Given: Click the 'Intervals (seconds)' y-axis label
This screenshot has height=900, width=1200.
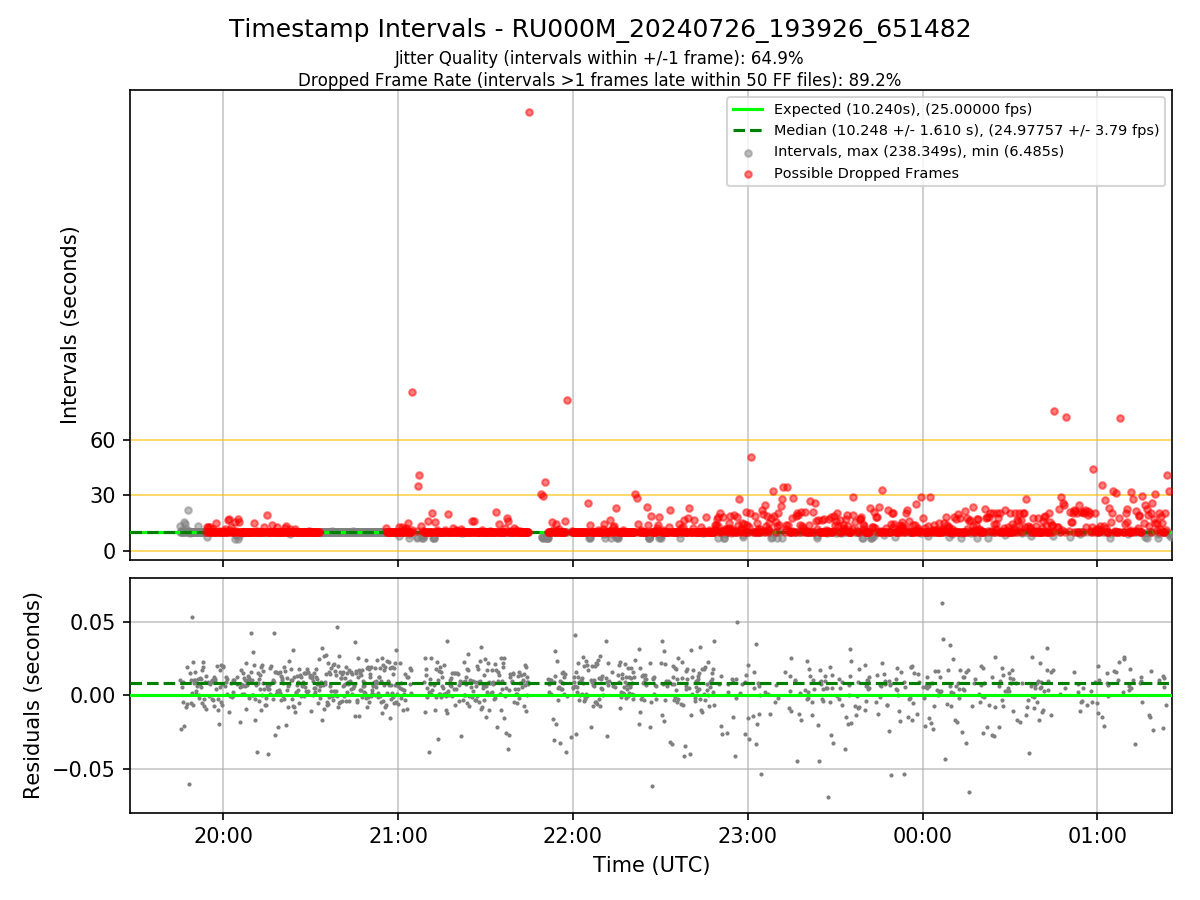Looking at the screenshot, I should [x=70, y=325].
